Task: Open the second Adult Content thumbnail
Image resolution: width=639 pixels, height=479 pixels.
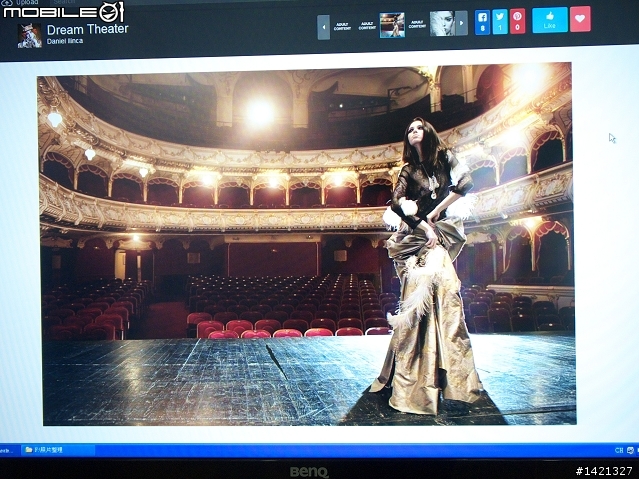Action: [x=367, y=26]
